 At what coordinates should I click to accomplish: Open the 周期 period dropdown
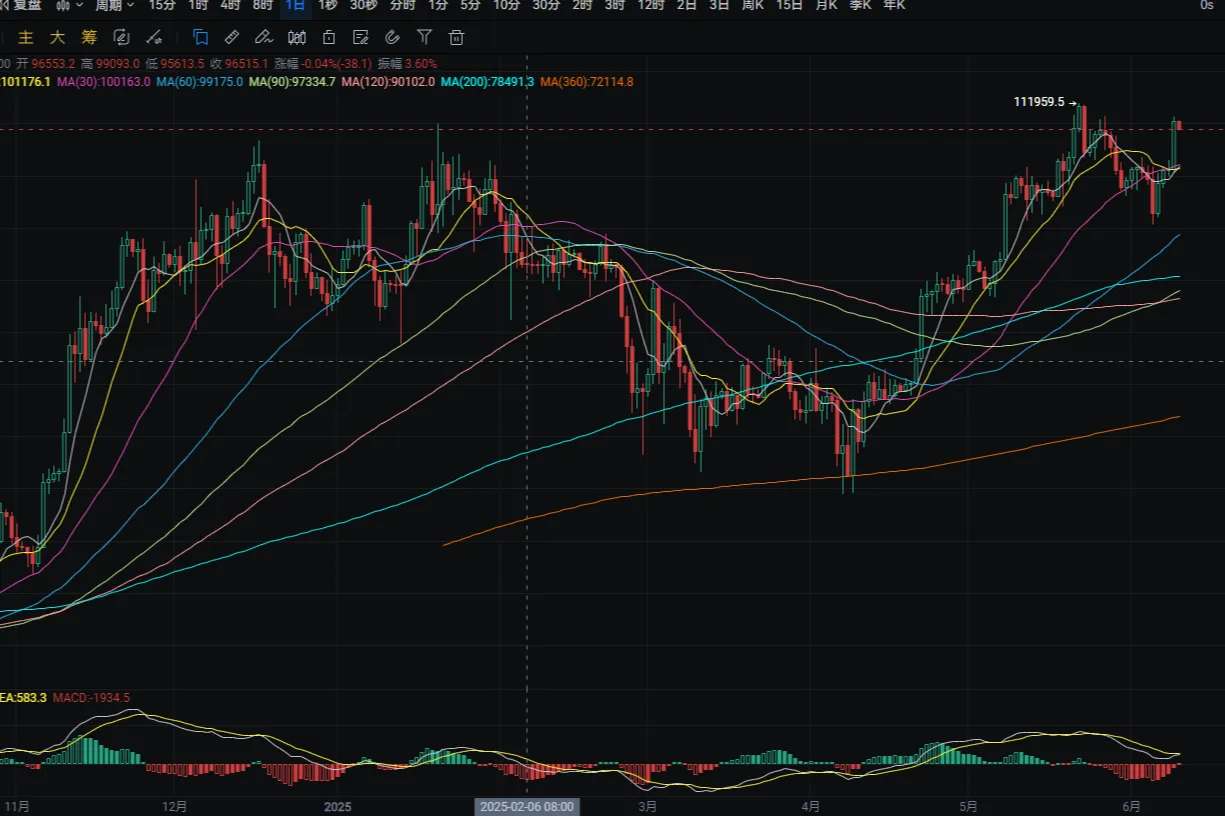tap(114, 5)
